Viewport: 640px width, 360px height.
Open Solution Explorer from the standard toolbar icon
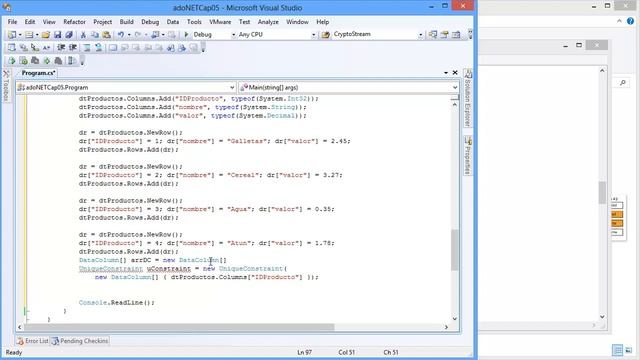pyautogui.click(x=433, y=35)
